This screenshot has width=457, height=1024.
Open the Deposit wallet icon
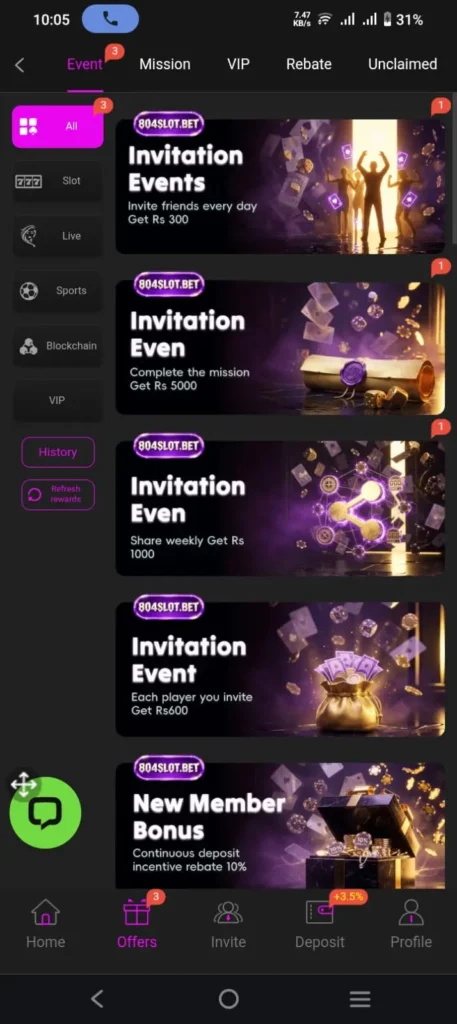click(320, 912)
